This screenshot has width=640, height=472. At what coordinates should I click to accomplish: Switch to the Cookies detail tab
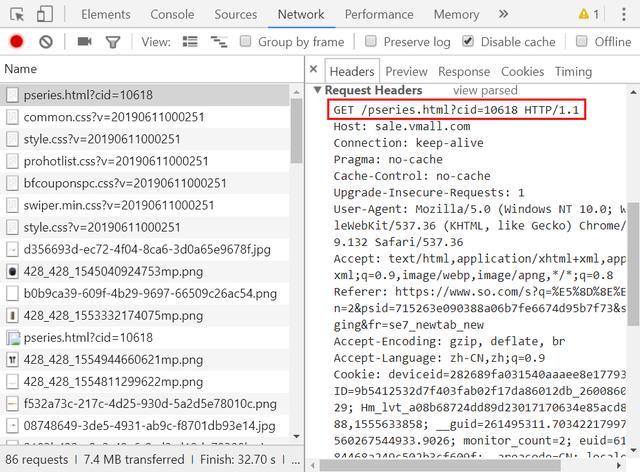click(x=522, y=71)
